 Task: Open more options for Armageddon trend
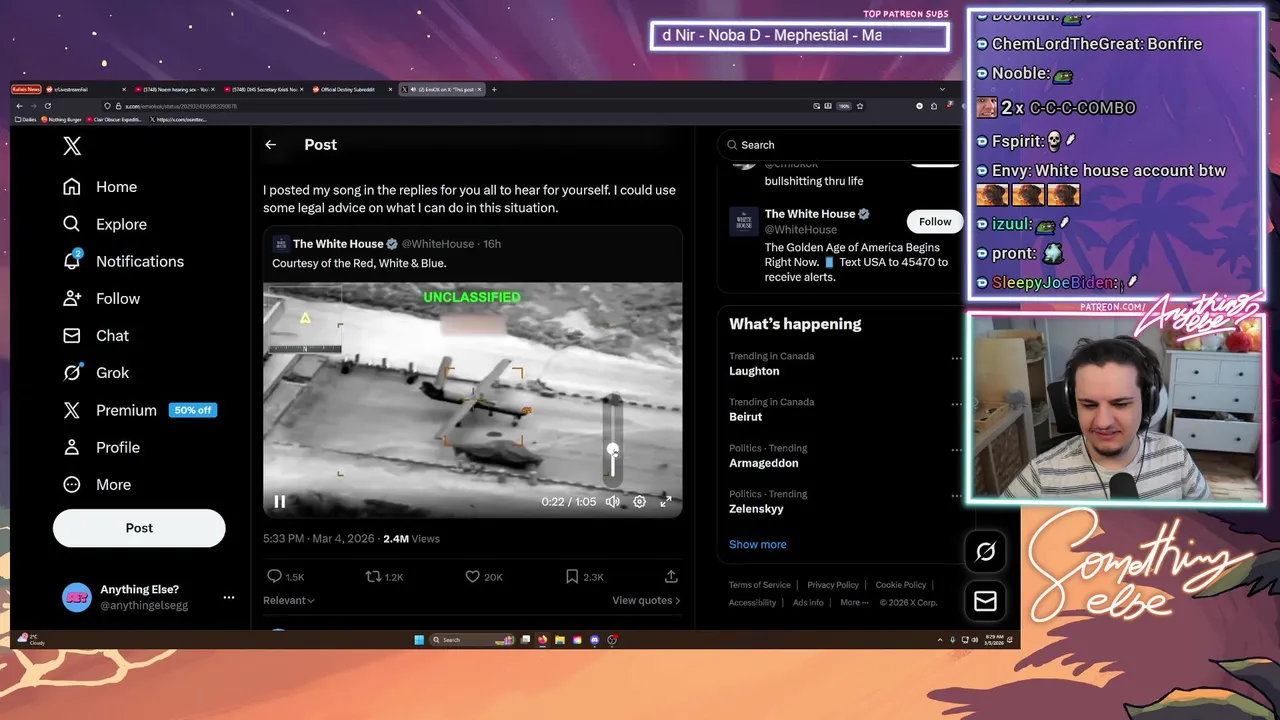(956, 450)
